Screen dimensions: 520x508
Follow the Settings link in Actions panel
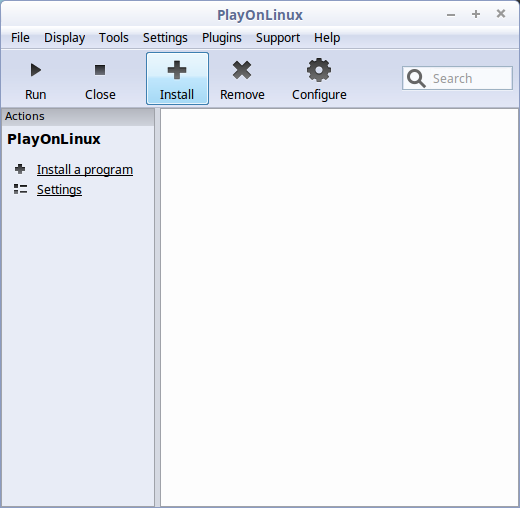pyautogui.click(x=59, y=190)
